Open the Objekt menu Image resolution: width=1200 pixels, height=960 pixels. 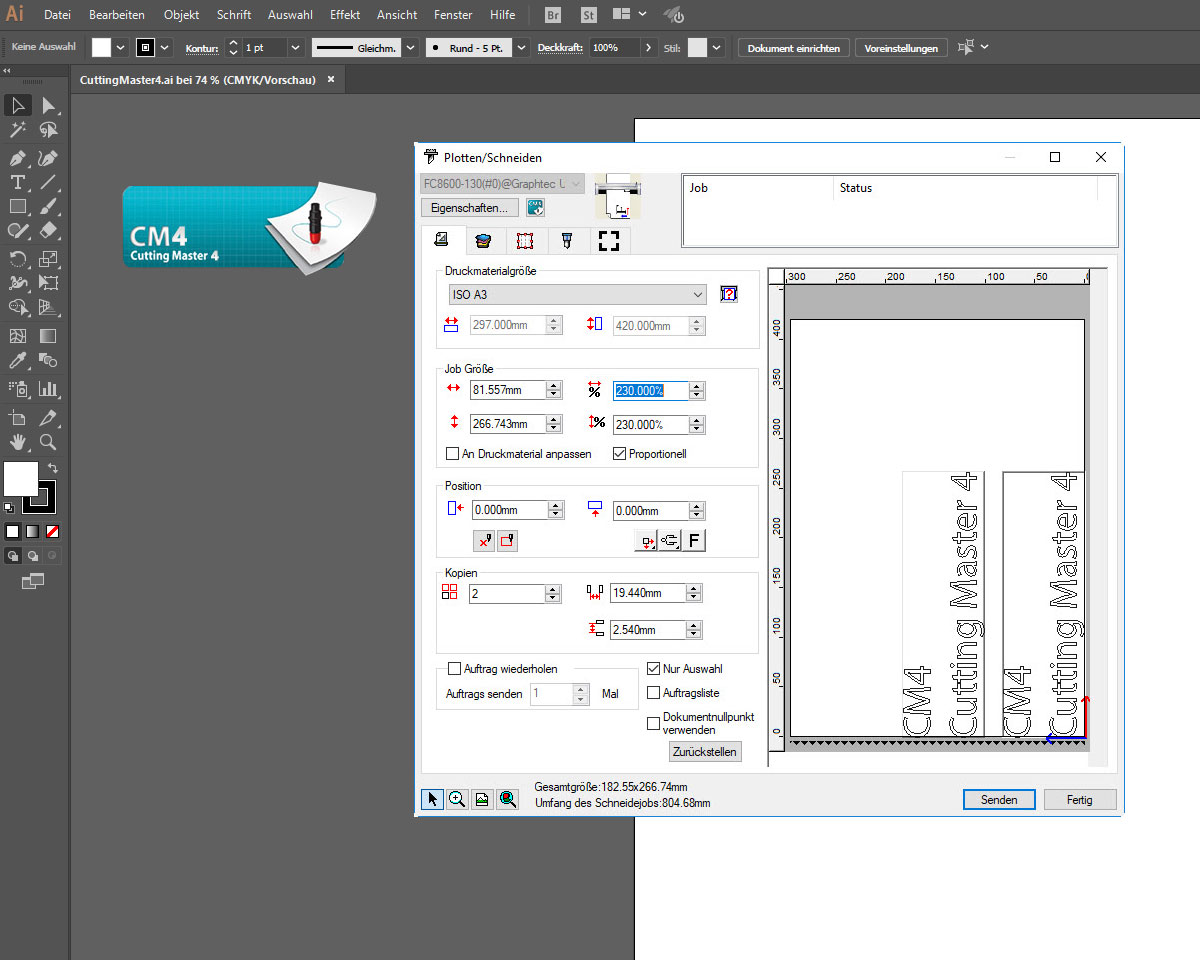[182, 15]
